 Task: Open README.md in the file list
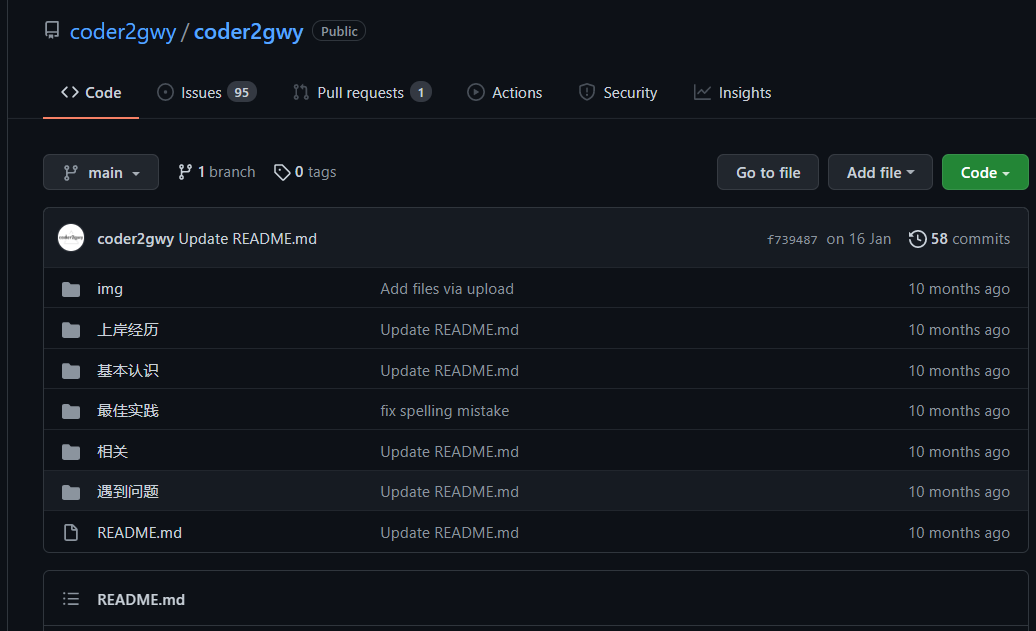[139, 533]
